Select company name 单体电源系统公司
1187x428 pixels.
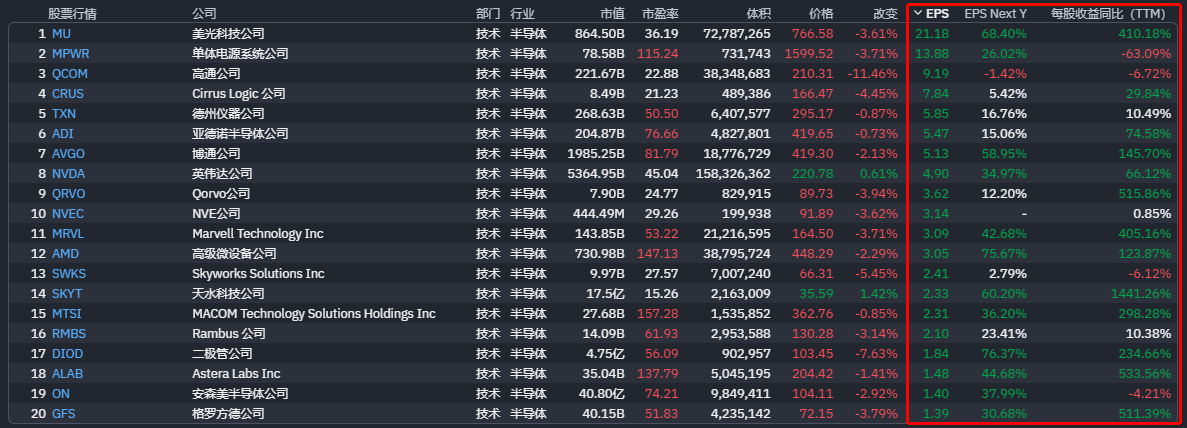coord(241,54)
